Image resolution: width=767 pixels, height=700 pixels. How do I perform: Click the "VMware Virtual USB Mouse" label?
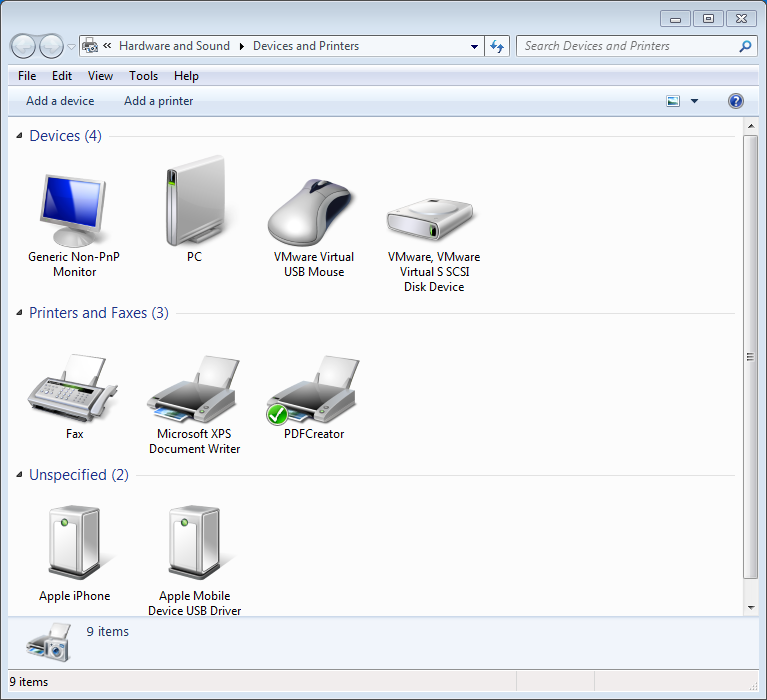(314, 264)
